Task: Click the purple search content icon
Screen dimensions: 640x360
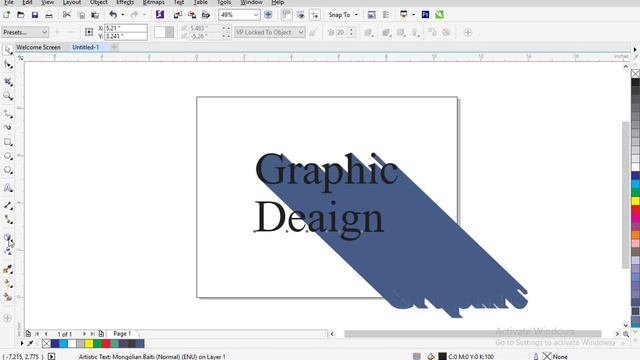Action: [x=160, y=15]
